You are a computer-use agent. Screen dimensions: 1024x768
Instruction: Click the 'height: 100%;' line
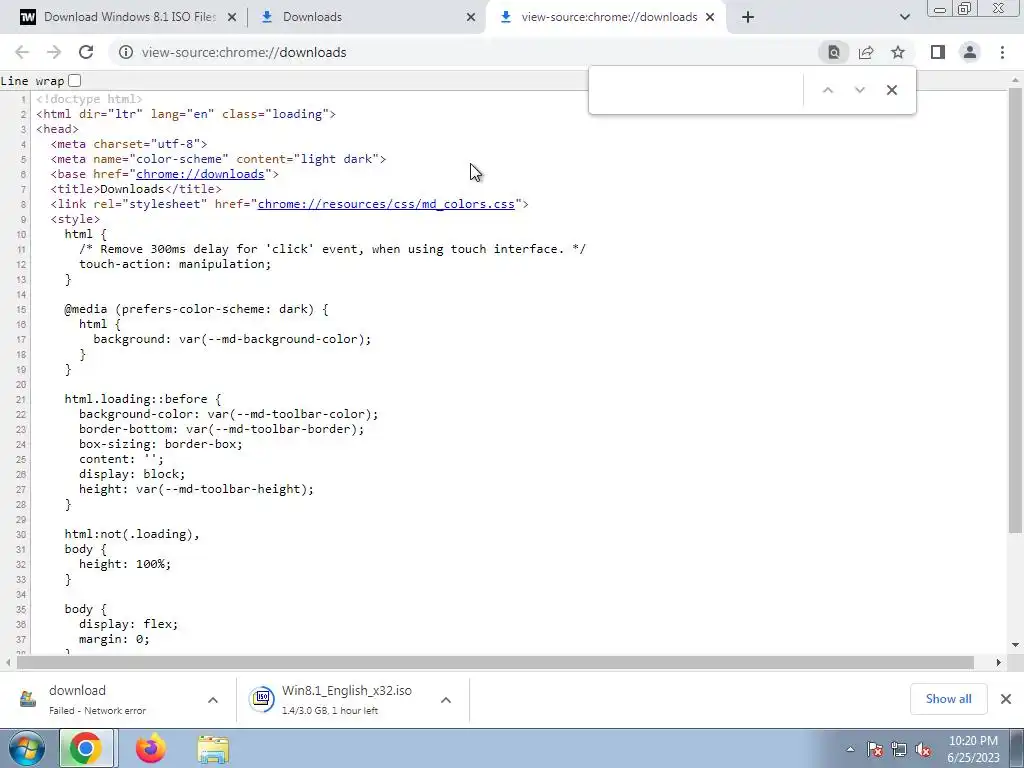[x=125, y=564]
